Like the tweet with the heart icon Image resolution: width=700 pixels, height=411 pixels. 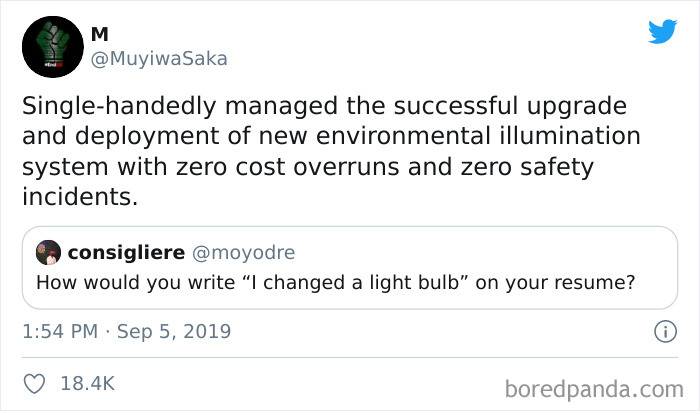35,382
